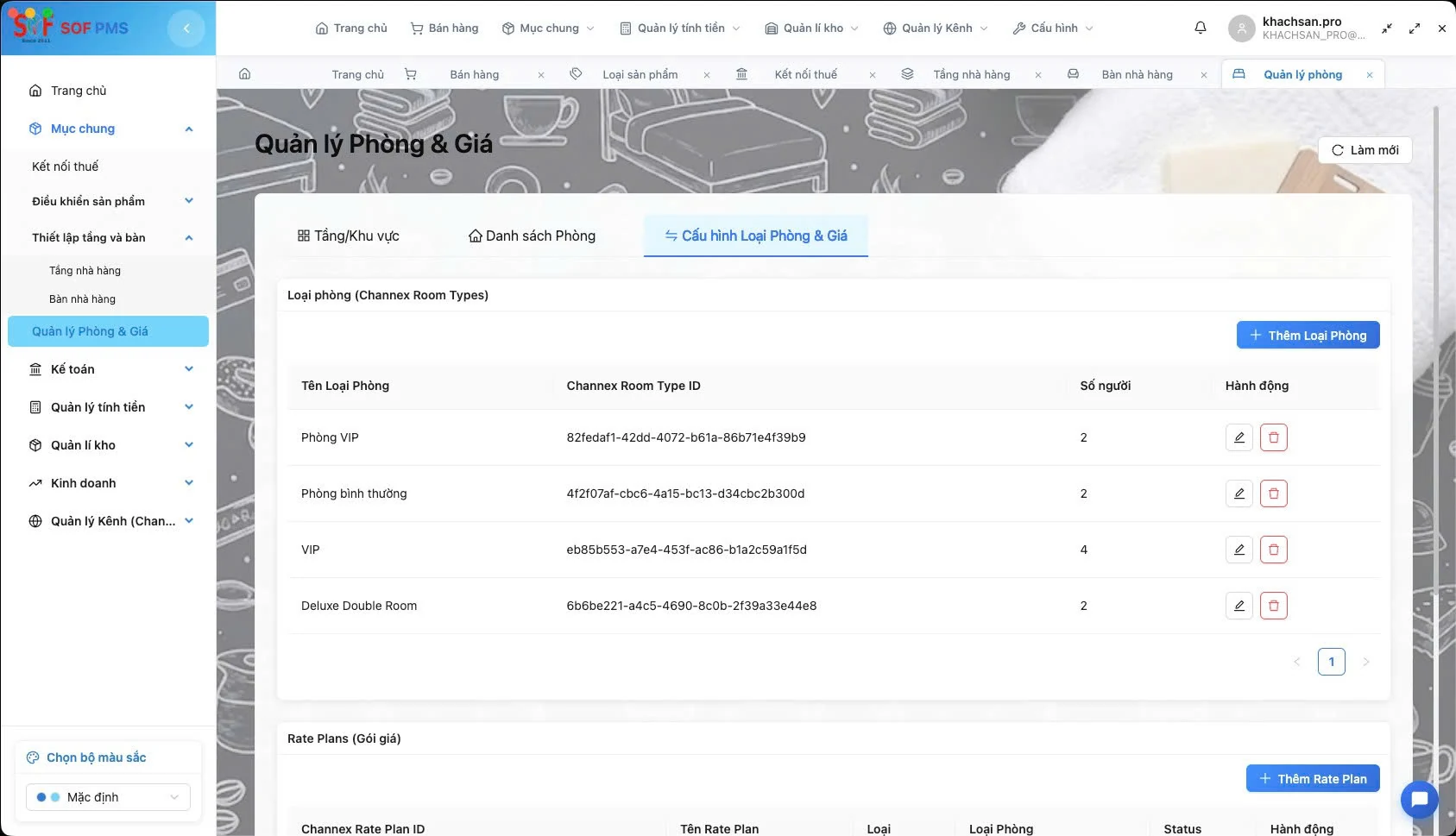Click the SOF PMS logo

coord(71,28)
